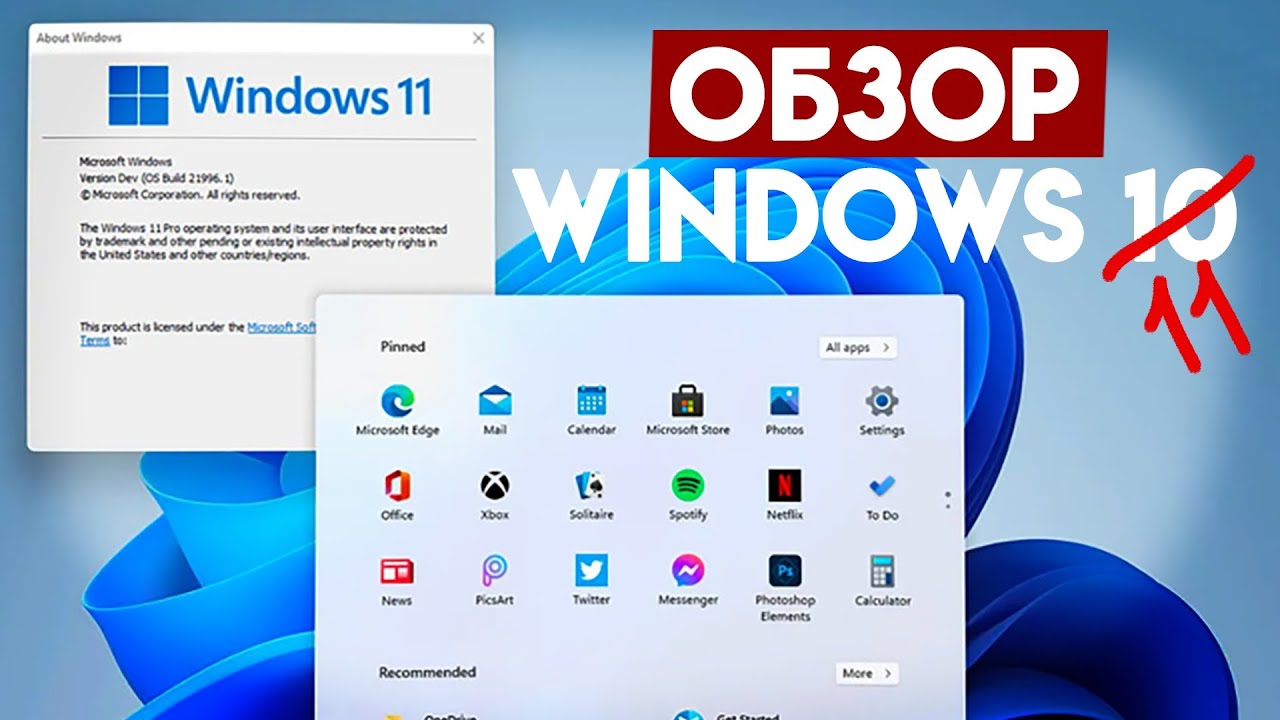Open Microsoft Edge from pinned apps

pos(397,410)
